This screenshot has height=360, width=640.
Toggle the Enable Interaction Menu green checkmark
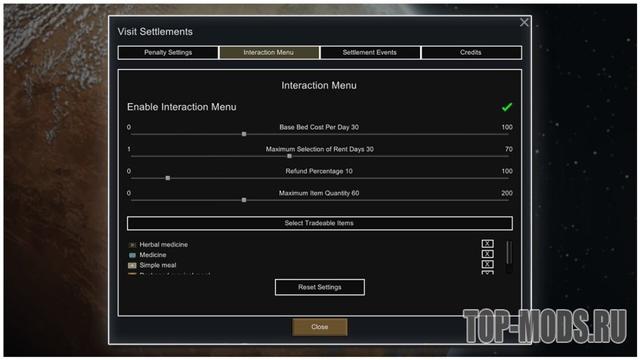click(x=507, y=107)
